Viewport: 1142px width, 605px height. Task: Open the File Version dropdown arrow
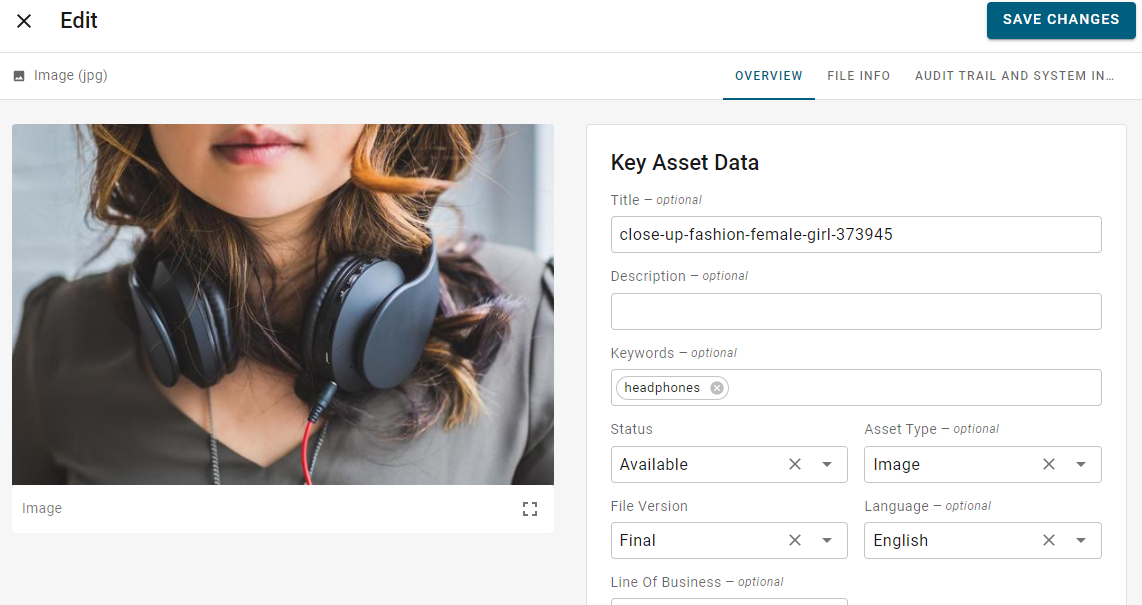[x=827, y=540]
